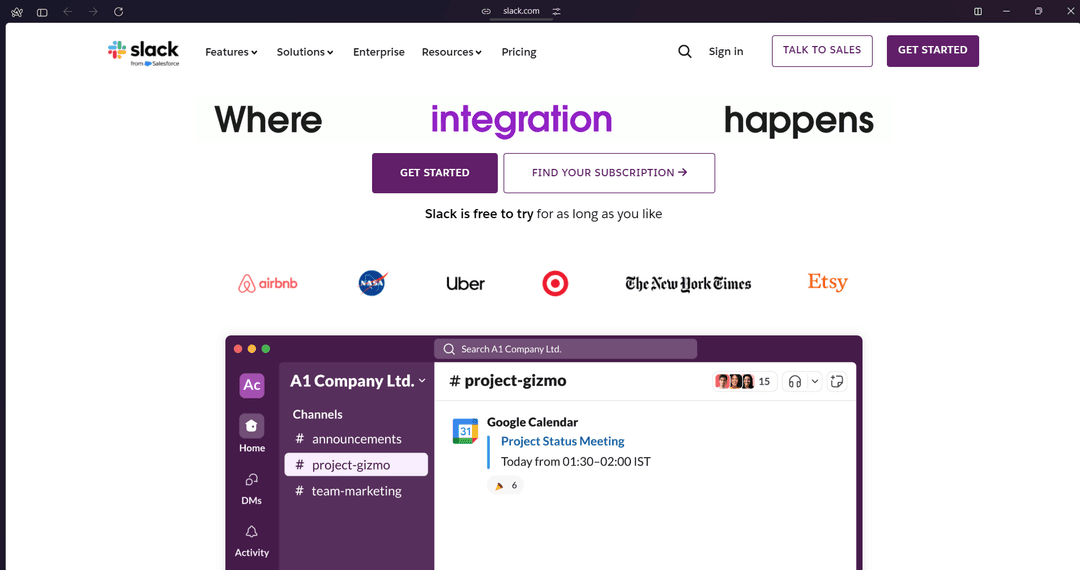The width and height of the screenshot is (1080, 570).
Task: Click the Activity bell icon
Action: (252, 533)
